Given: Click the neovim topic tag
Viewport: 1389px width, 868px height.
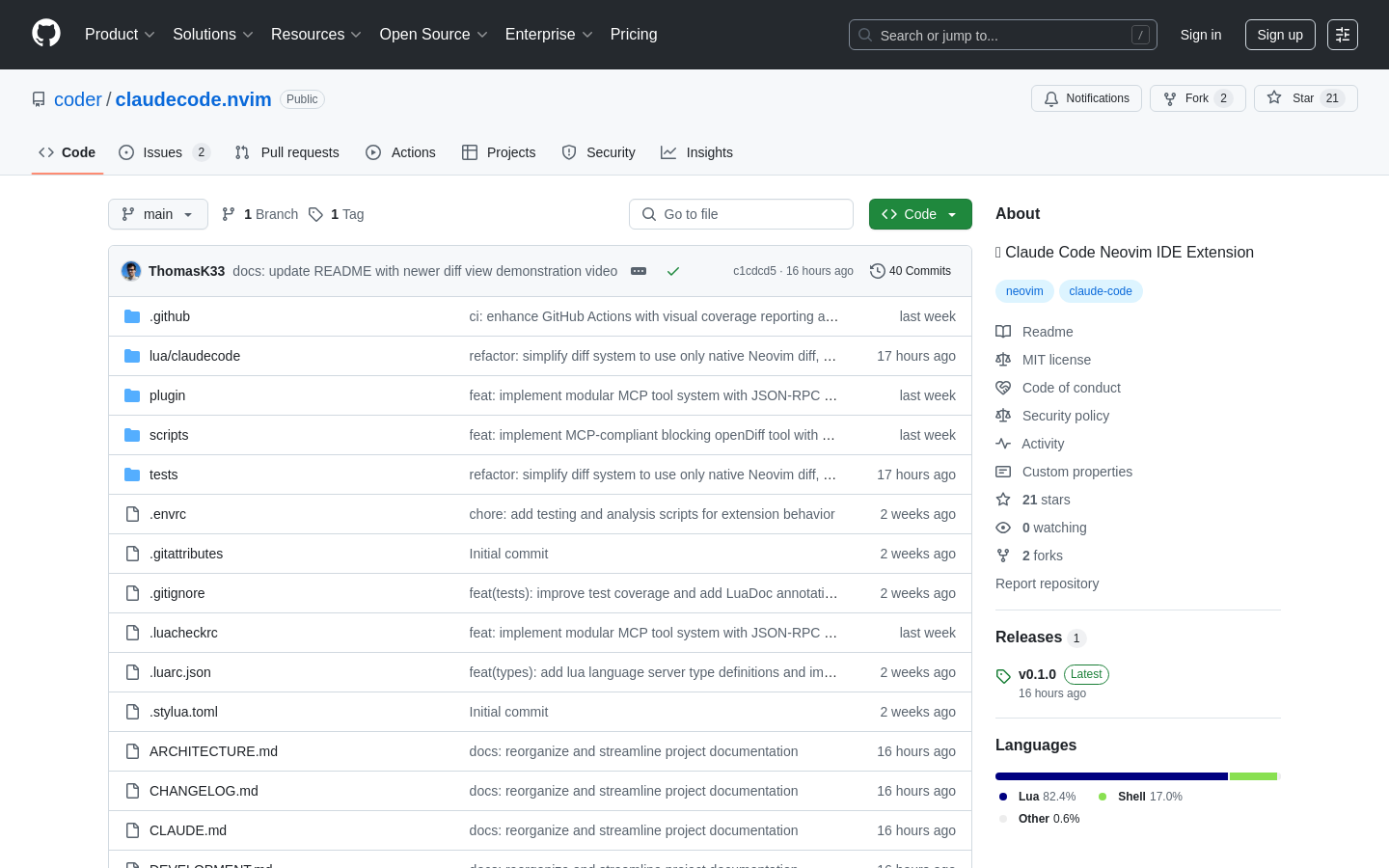Looking at the screenshot, I should [x=1024, y=291].
